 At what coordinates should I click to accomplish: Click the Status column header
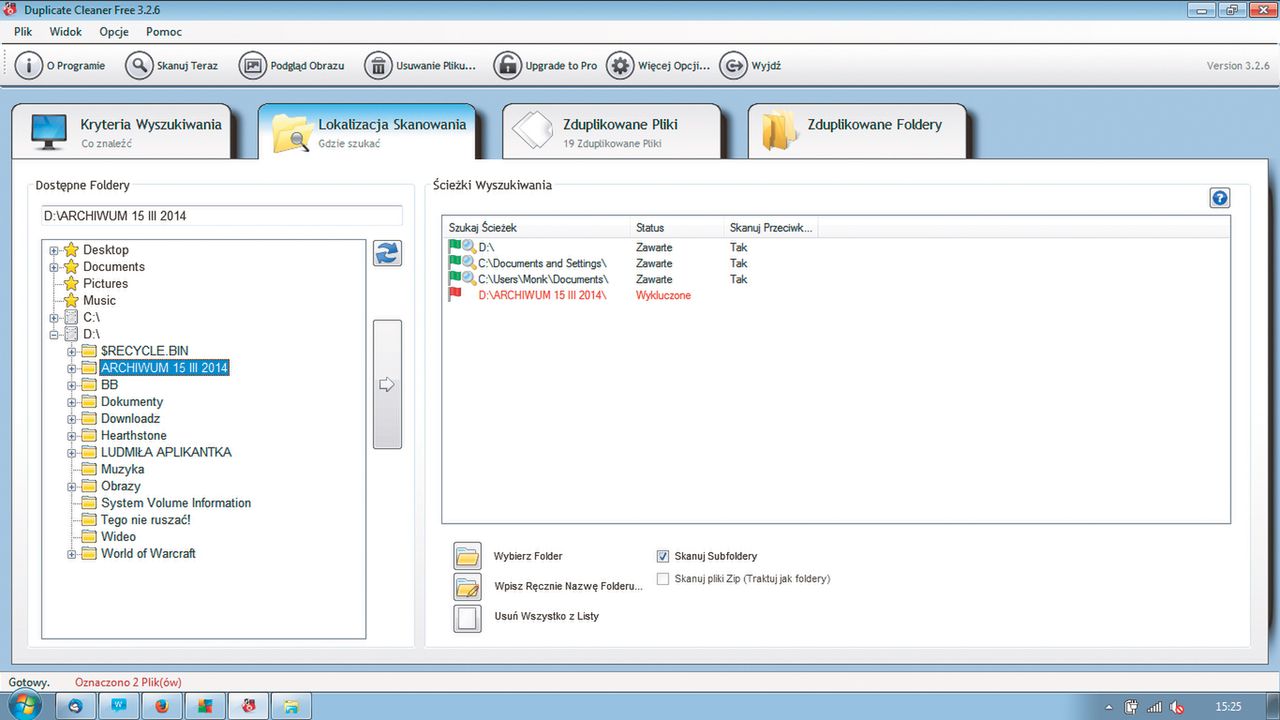(x=678, y=228)
